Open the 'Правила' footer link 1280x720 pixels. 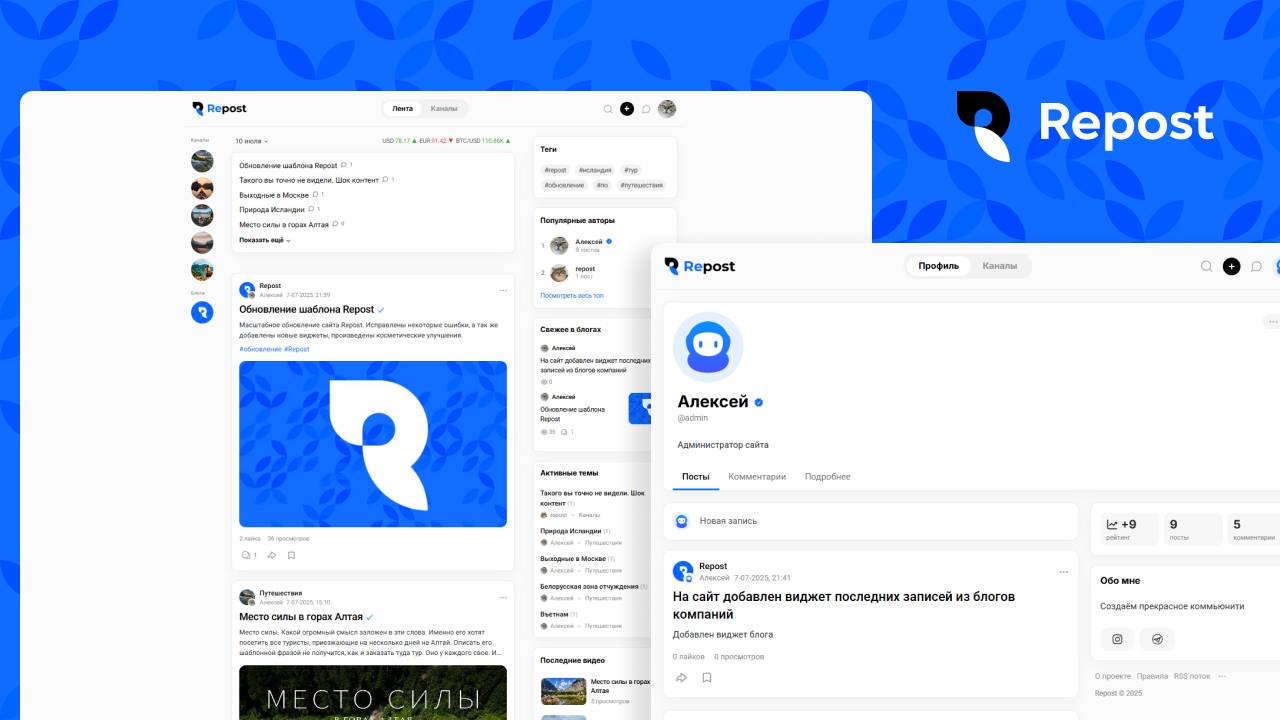(x=1152, y=676)
